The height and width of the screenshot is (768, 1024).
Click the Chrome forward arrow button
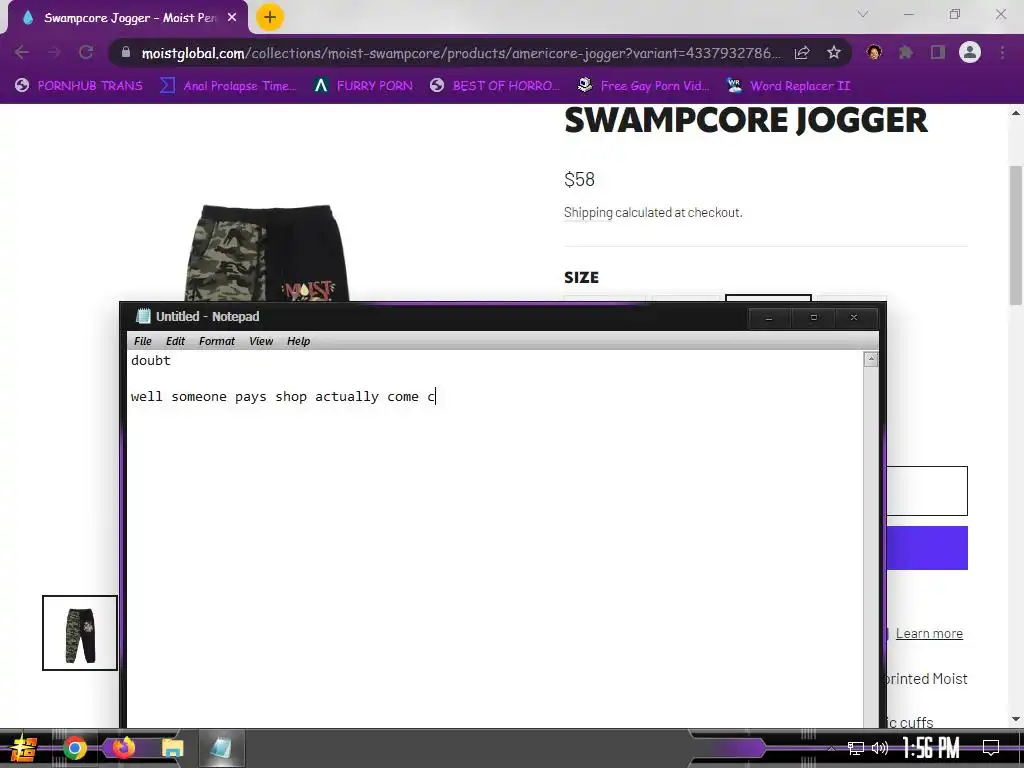[54, 52]
